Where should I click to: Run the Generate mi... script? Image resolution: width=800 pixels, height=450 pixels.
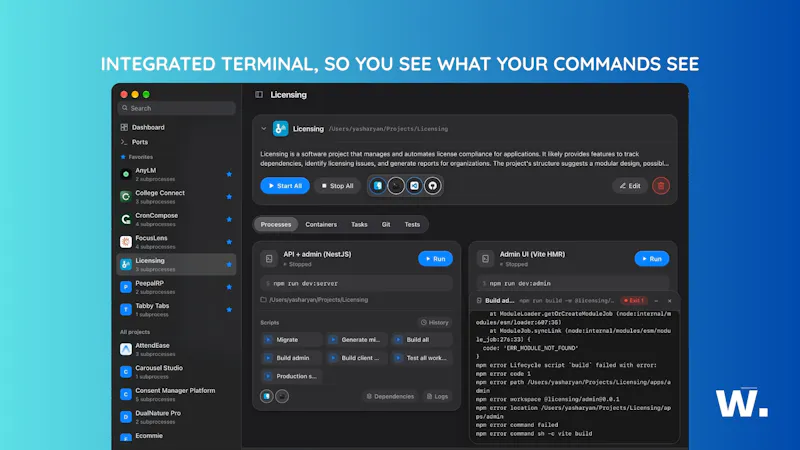pos(357,339)
